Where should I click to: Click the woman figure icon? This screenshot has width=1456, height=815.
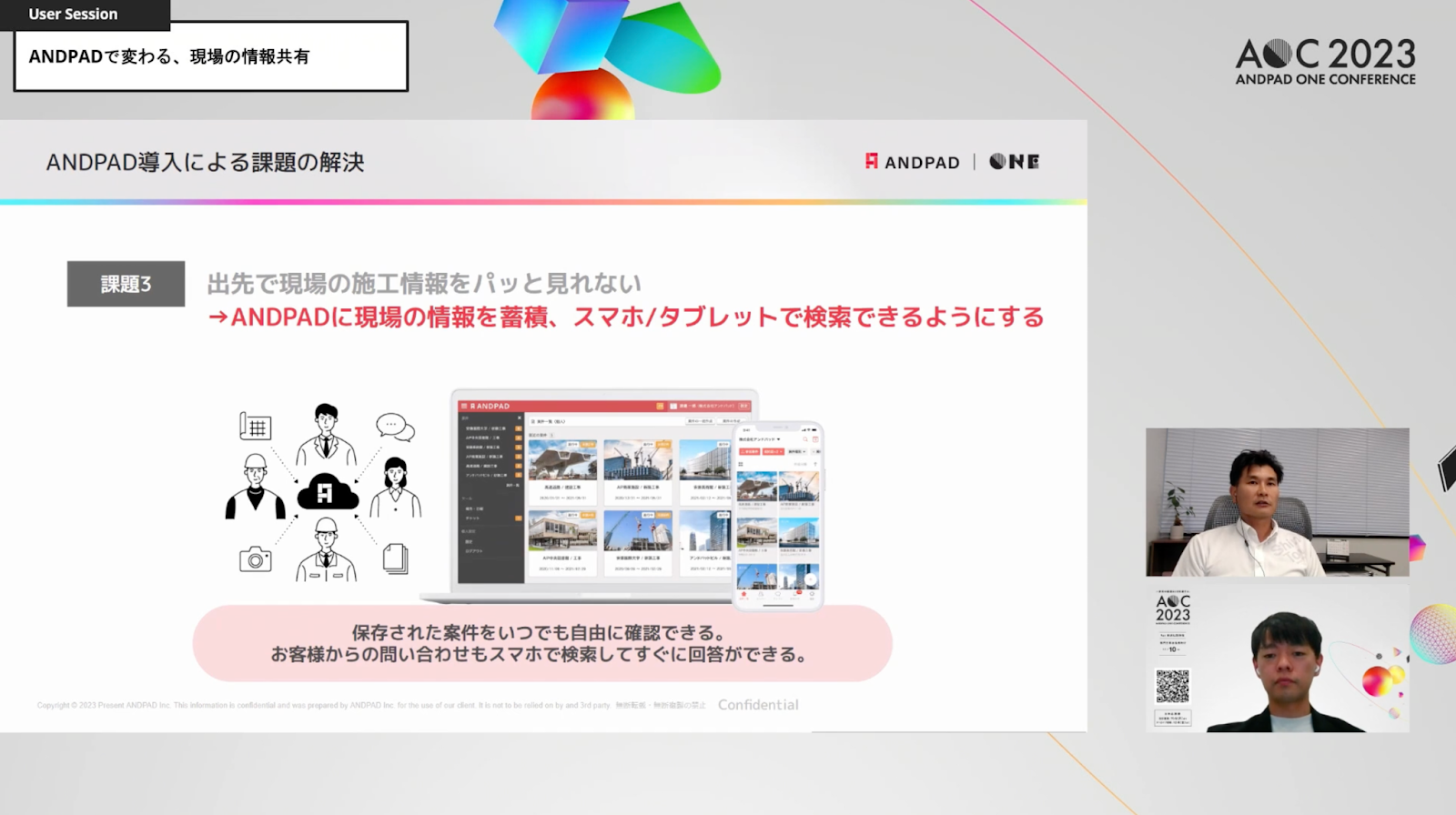pos(395,488)
